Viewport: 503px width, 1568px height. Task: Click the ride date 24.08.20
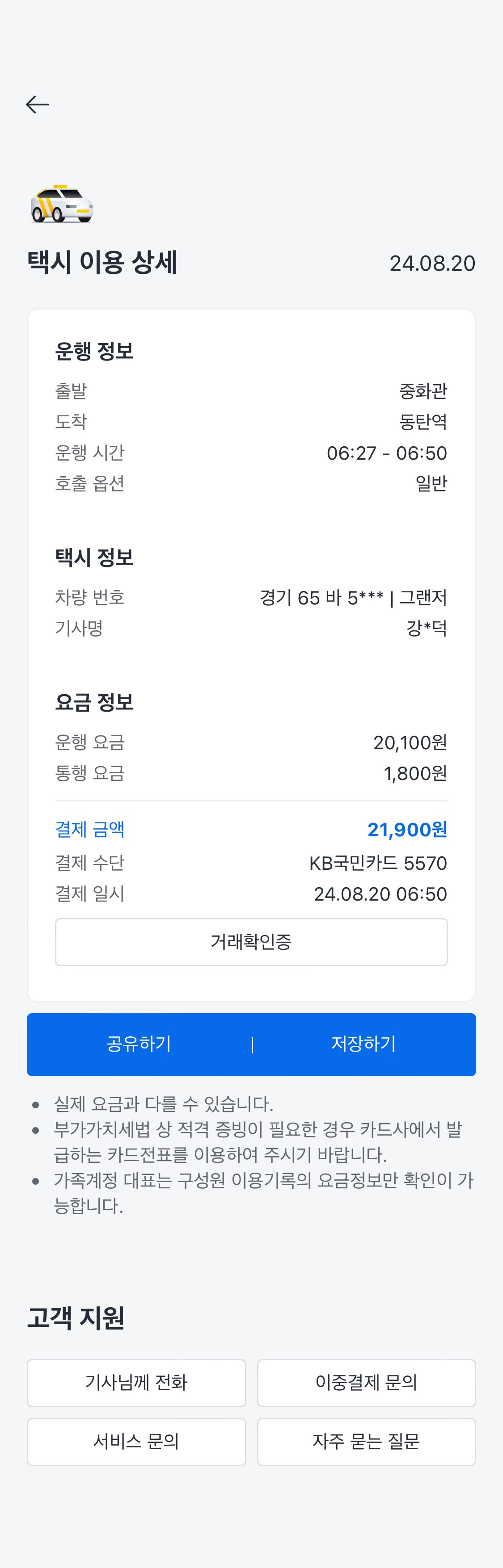coord(432,263)
